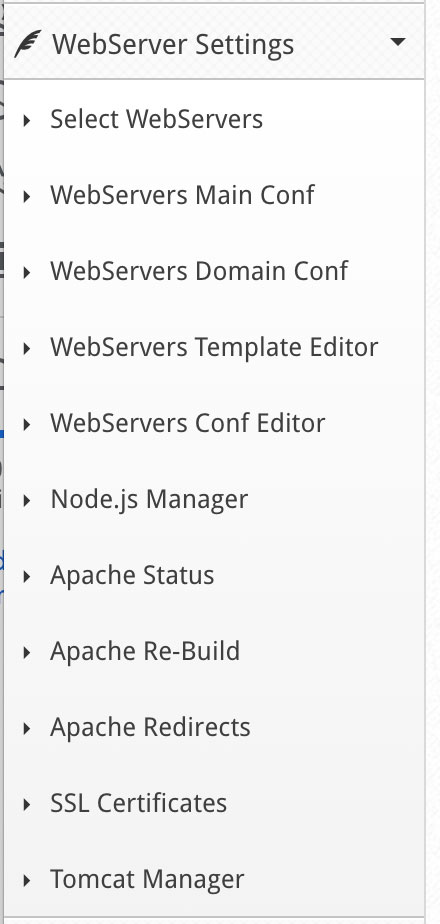Click arrow bullet next to Node.js Manager
Image resolution: width=440 pixels, height=924 pixels.
pyautogui.click(x=27, y=501)
